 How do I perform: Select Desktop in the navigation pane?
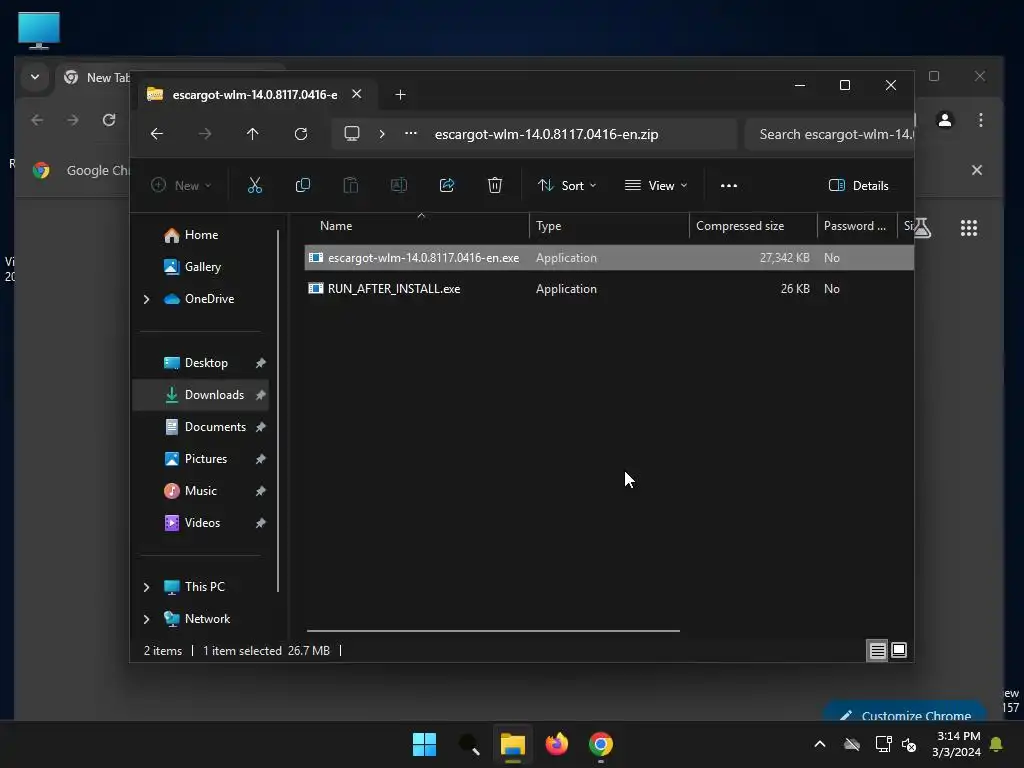[x=200, y=363]
